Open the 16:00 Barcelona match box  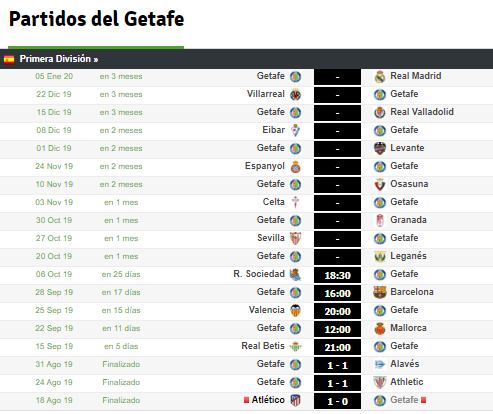click(x=337, y=293)
